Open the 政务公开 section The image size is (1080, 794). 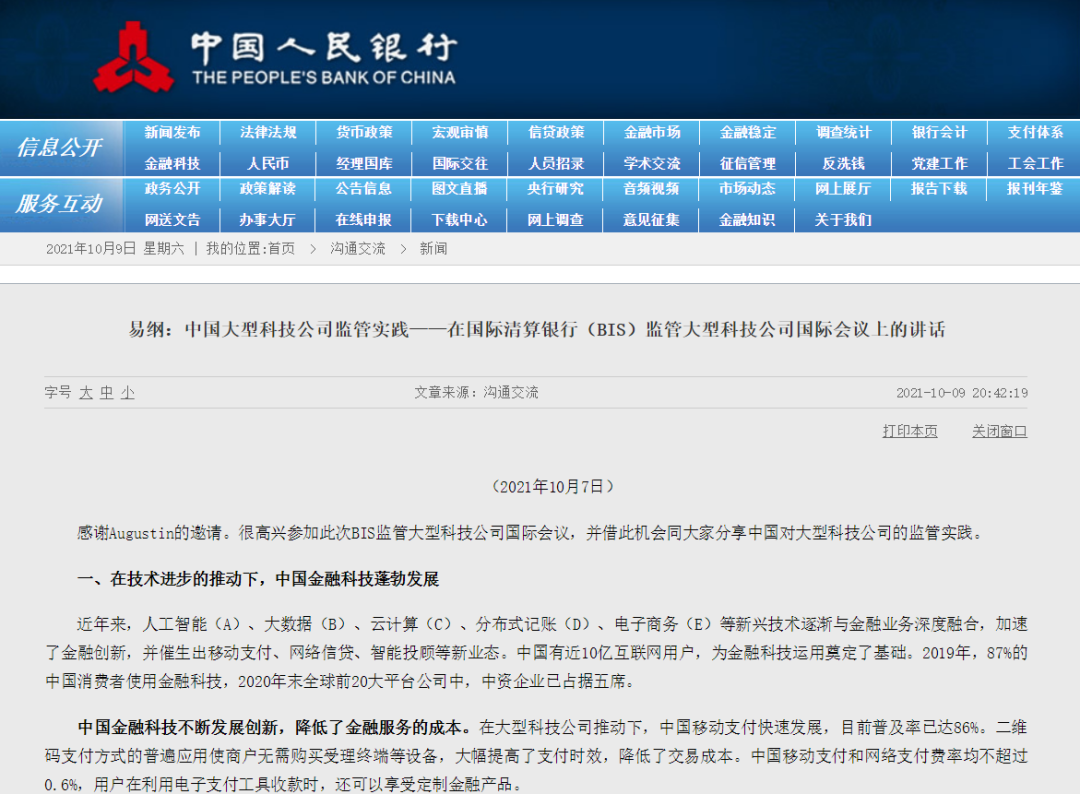coord(172,189)
